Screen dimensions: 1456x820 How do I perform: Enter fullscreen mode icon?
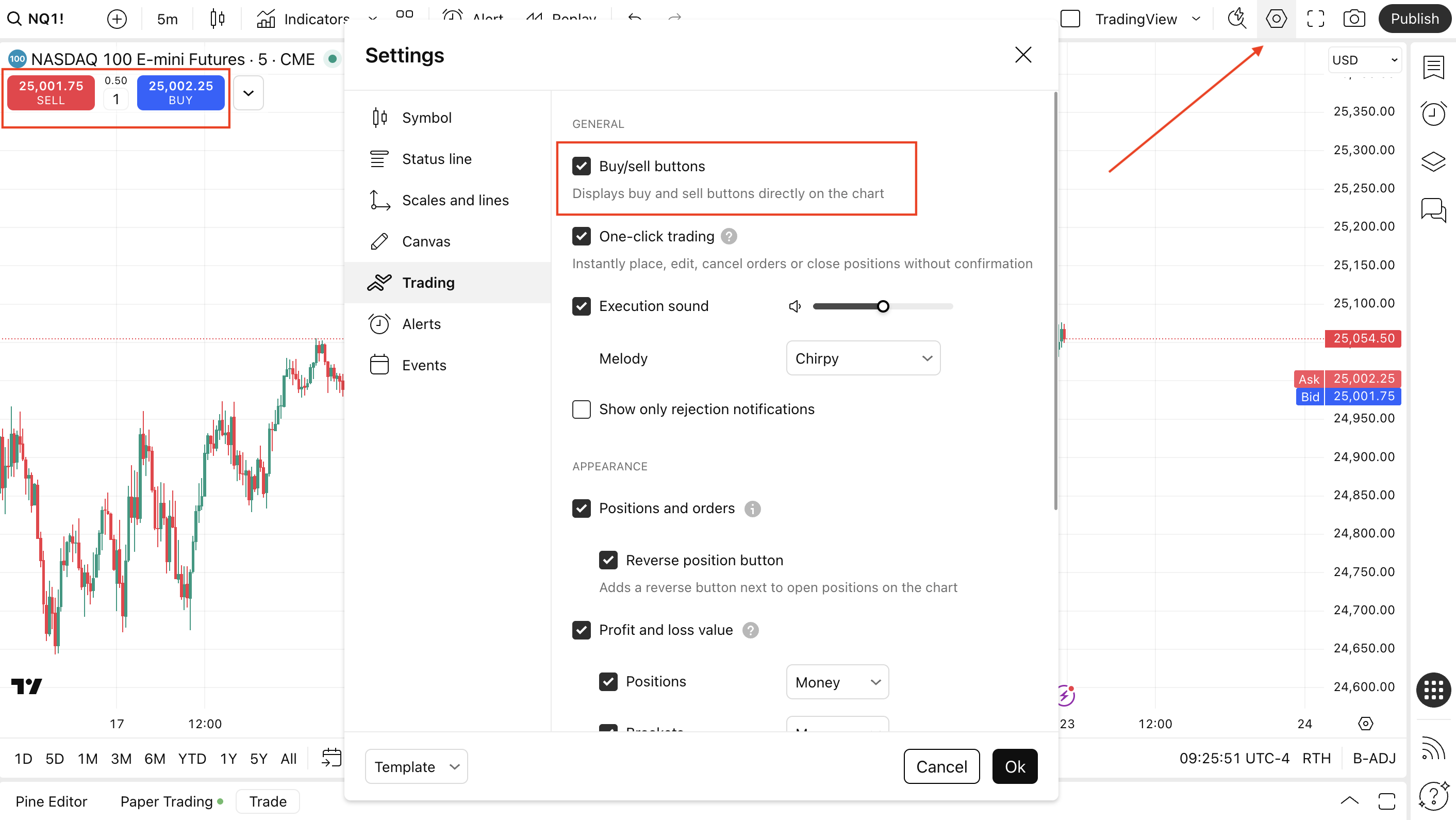pyautogui.click(x=1315, y=19)
